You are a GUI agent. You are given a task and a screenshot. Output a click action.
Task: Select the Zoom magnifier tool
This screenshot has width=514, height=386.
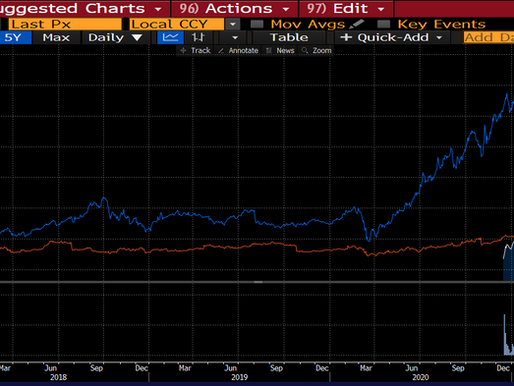[317, 50]
